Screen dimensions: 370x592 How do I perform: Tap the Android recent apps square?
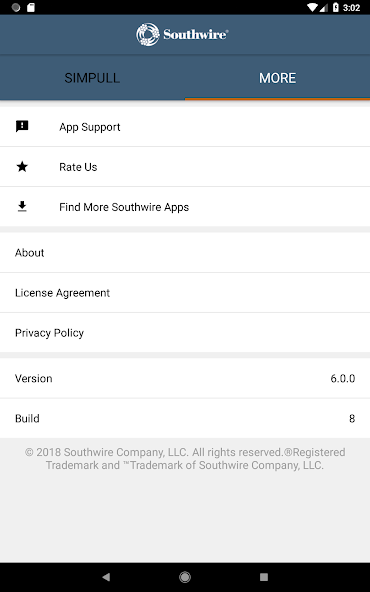(264, 577)
